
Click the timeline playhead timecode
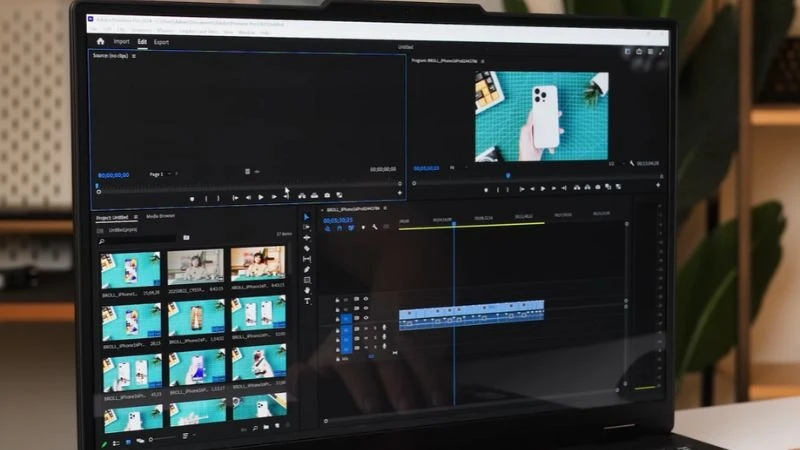[x=338, y=220]
